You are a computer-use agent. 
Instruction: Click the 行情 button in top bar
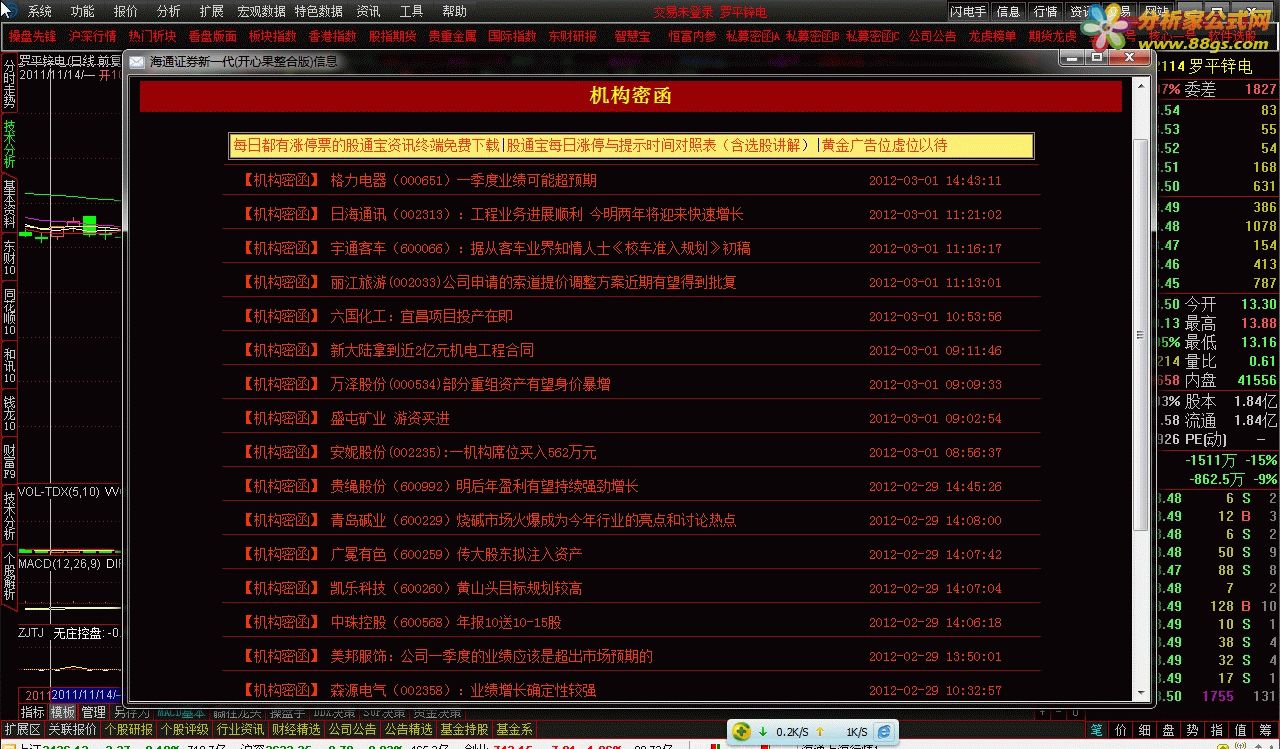pos(1045,11)
